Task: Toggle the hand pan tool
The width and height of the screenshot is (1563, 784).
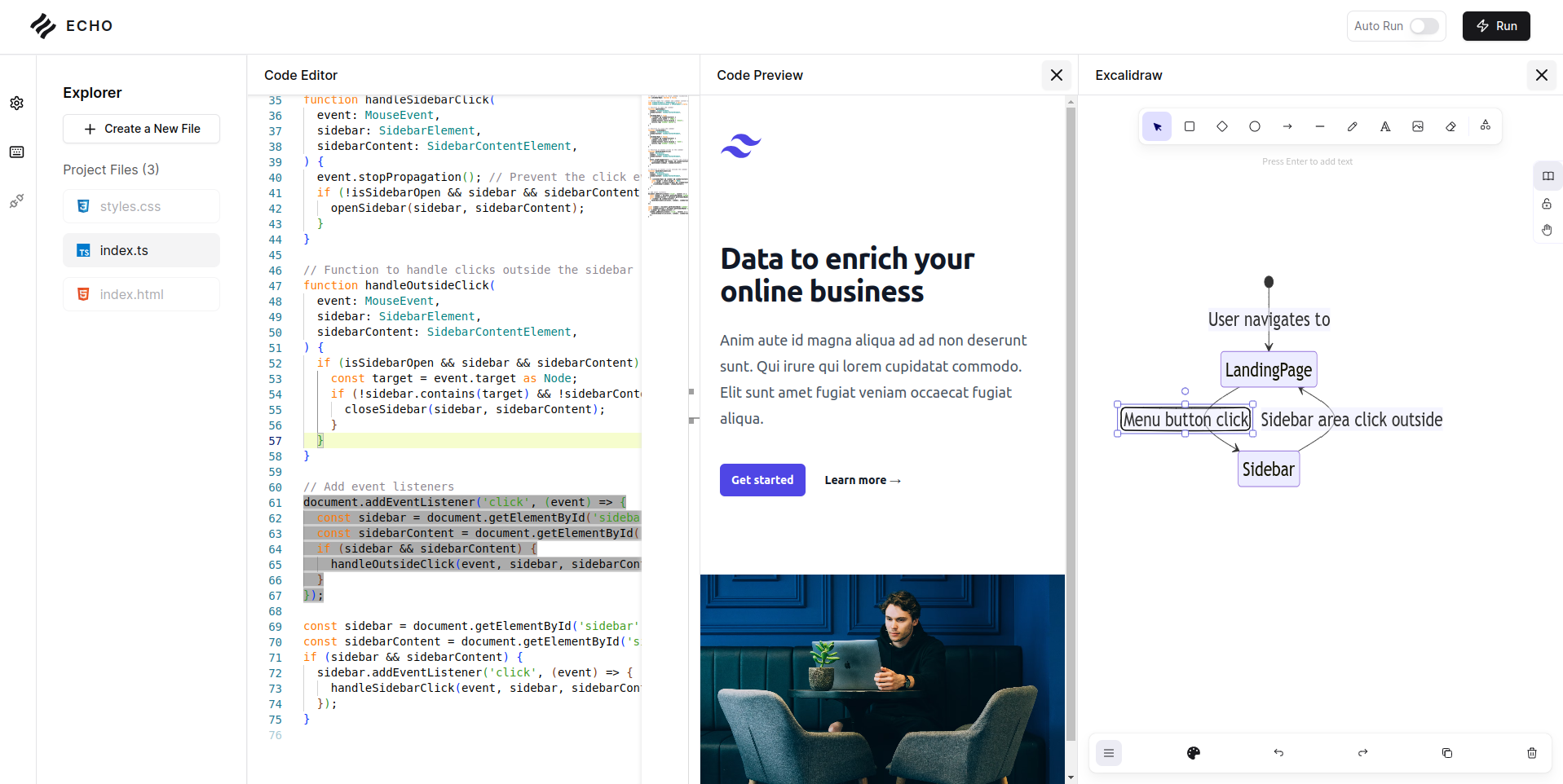Action: coord(1547,231)
